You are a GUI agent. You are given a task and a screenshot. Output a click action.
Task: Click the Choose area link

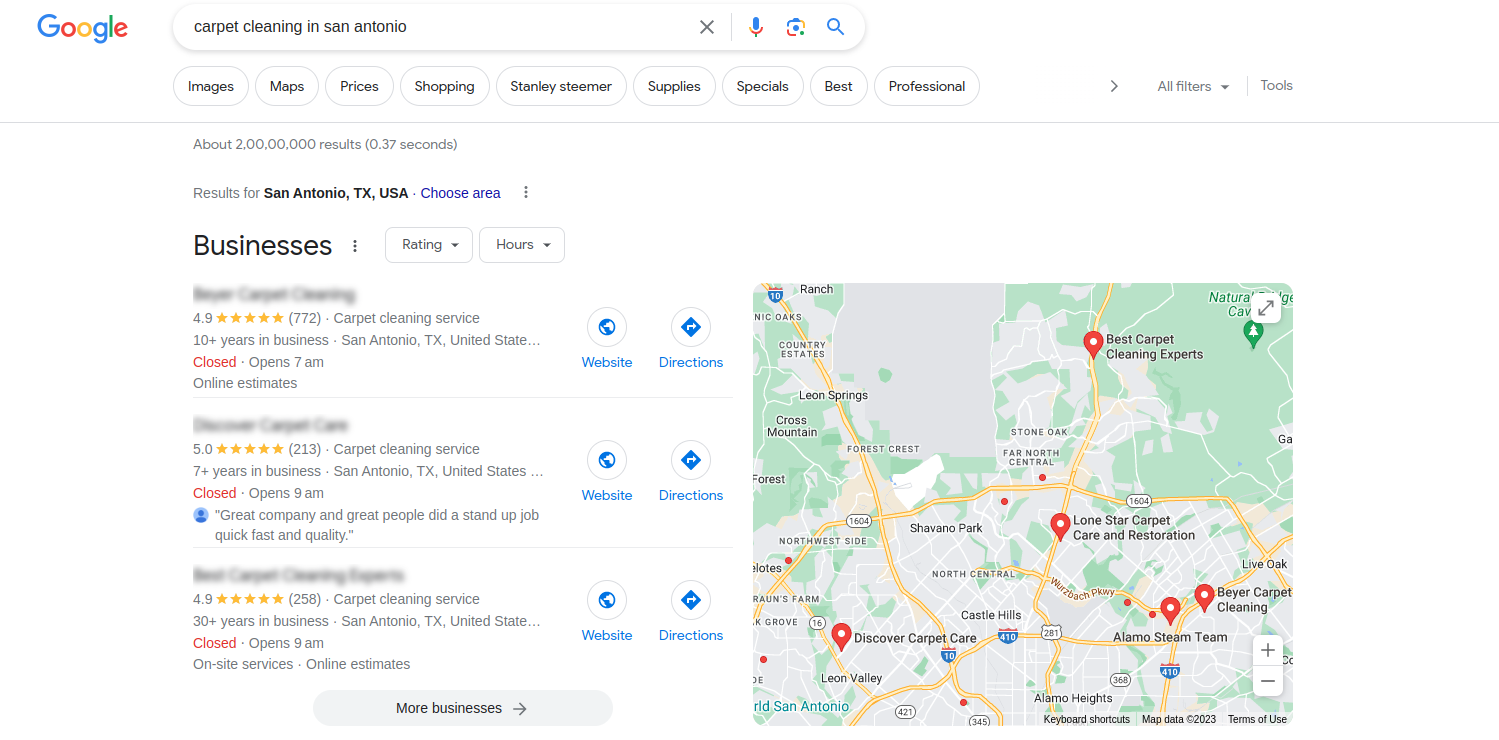tap(461, 193)
